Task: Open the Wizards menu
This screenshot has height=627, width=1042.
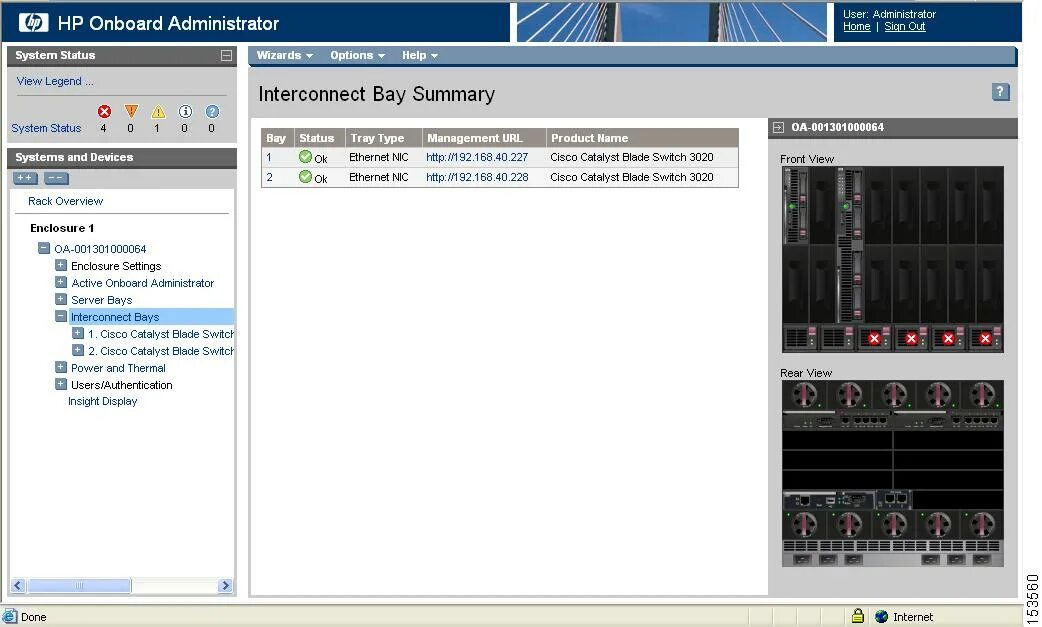Action: pyautogui.click(x=284, y=55)
